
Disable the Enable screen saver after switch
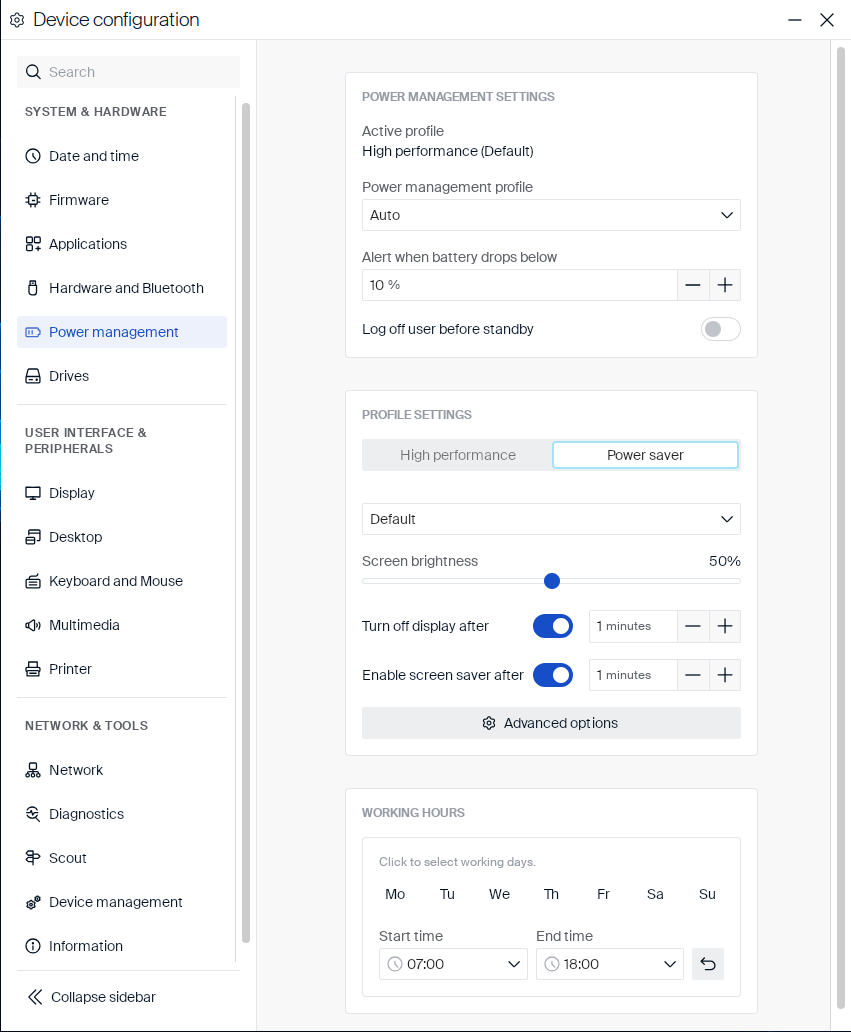click(x=553, y=675)
